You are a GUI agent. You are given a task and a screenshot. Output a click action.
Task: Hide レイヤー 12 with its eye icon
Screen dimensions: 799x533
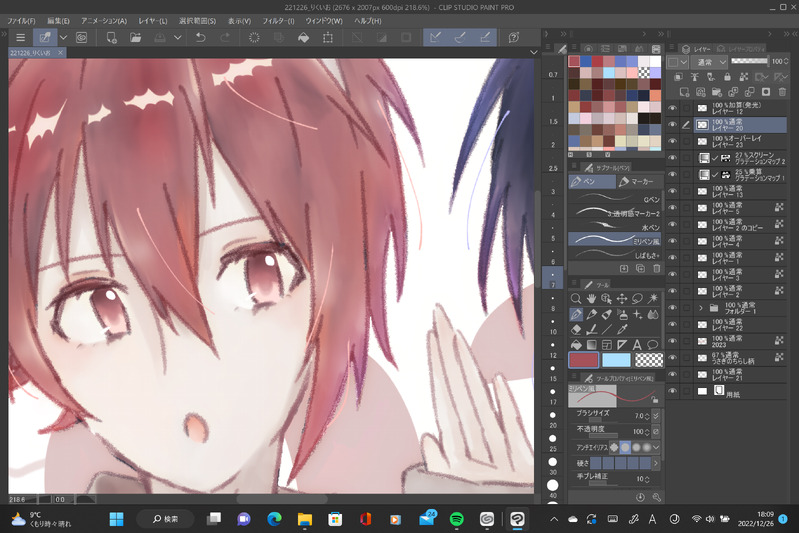tap(672, 108)
